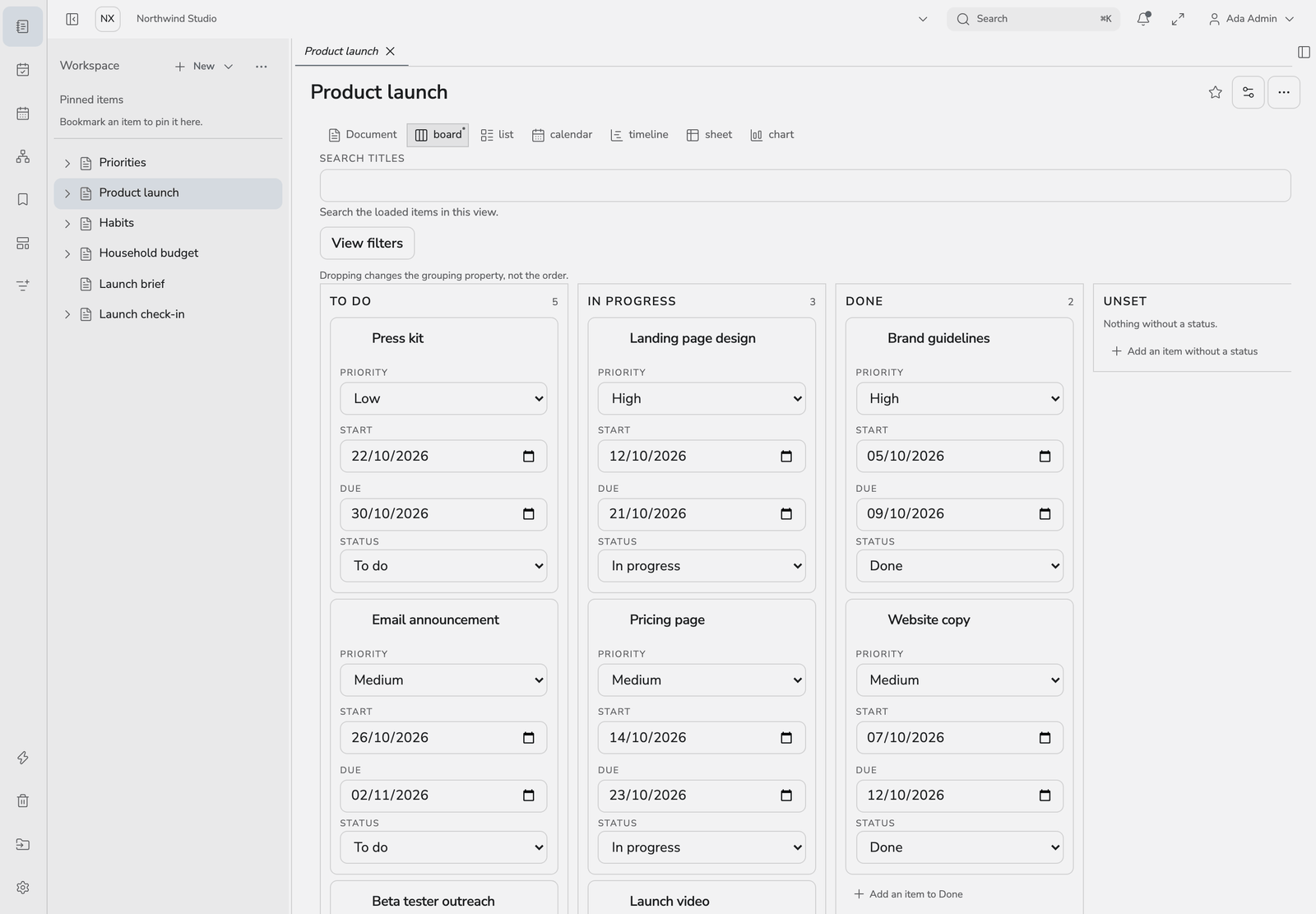
Task: Open notifications bell
Action: tap(1143, 19)
